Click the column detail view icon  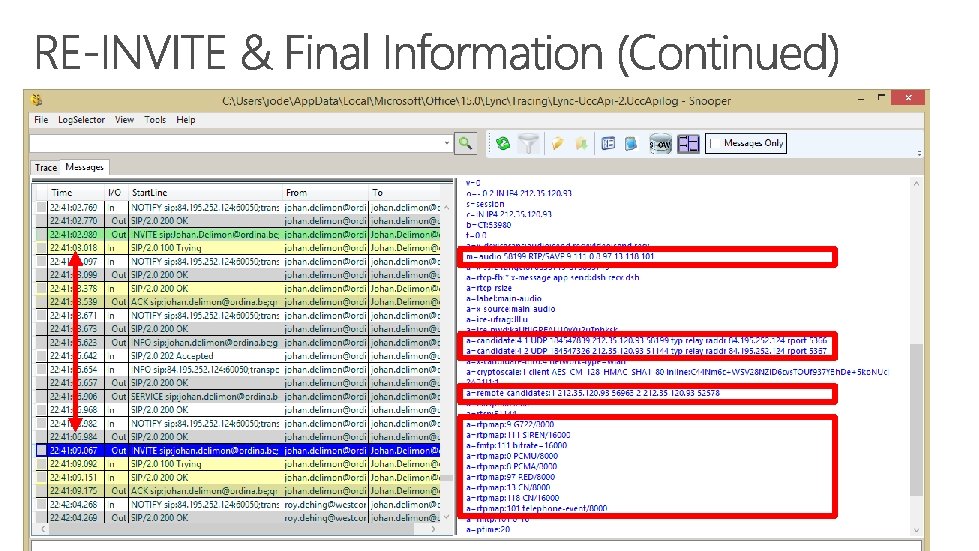click(x=608, y=144)
